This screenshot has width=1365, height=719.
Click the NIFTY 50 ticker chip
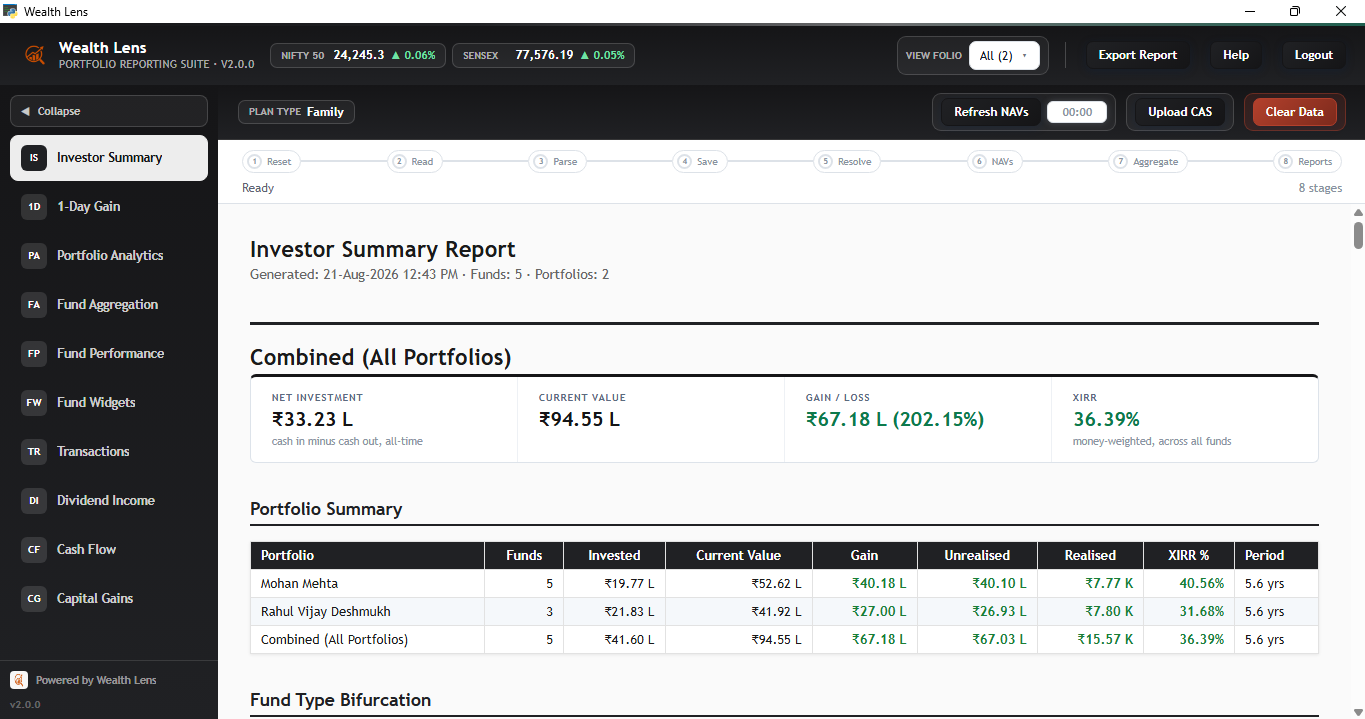(358, 56)
